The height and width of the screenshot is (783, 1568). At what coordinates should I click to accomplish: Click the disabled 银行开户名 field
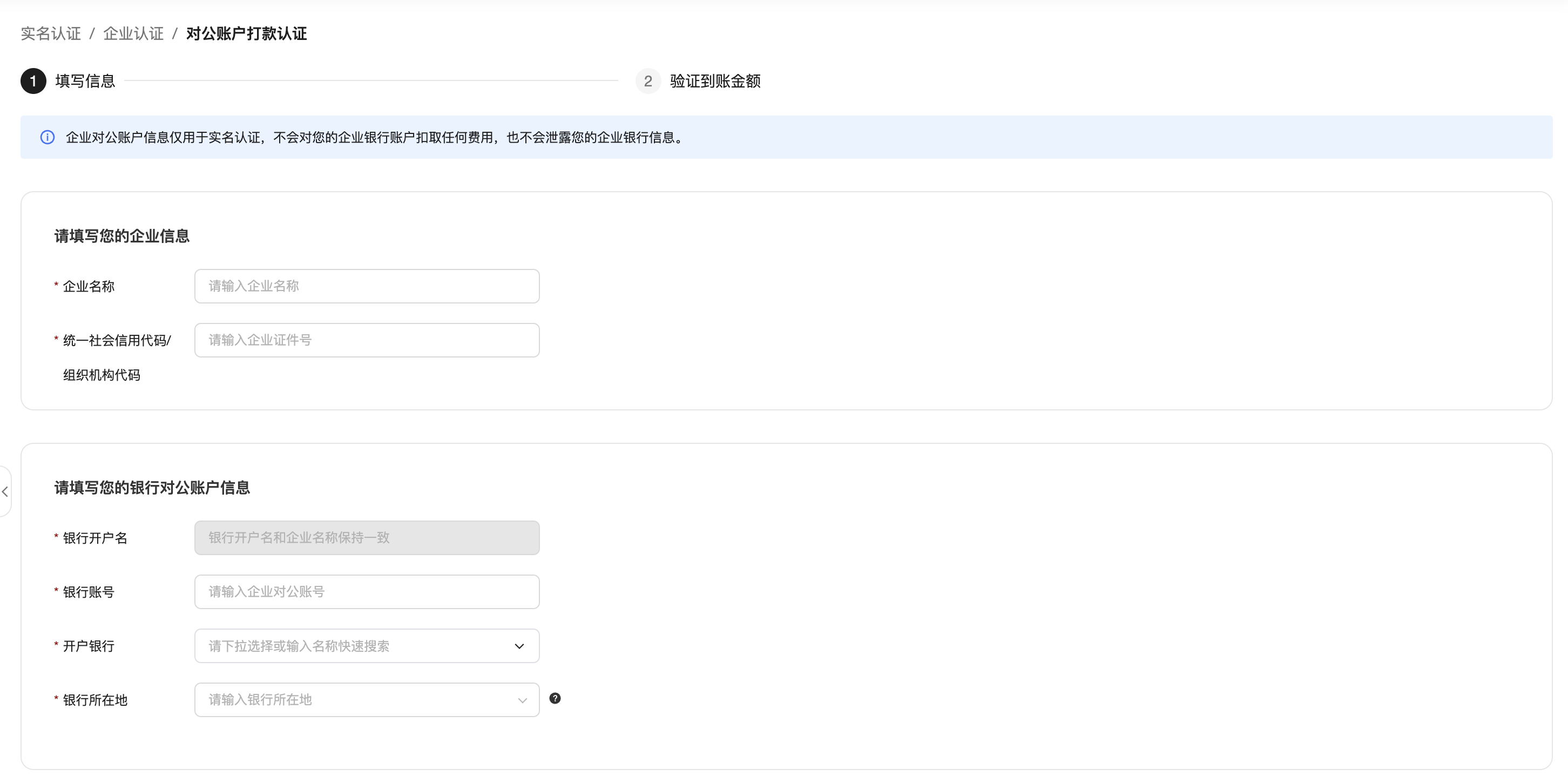click(367, 538)
